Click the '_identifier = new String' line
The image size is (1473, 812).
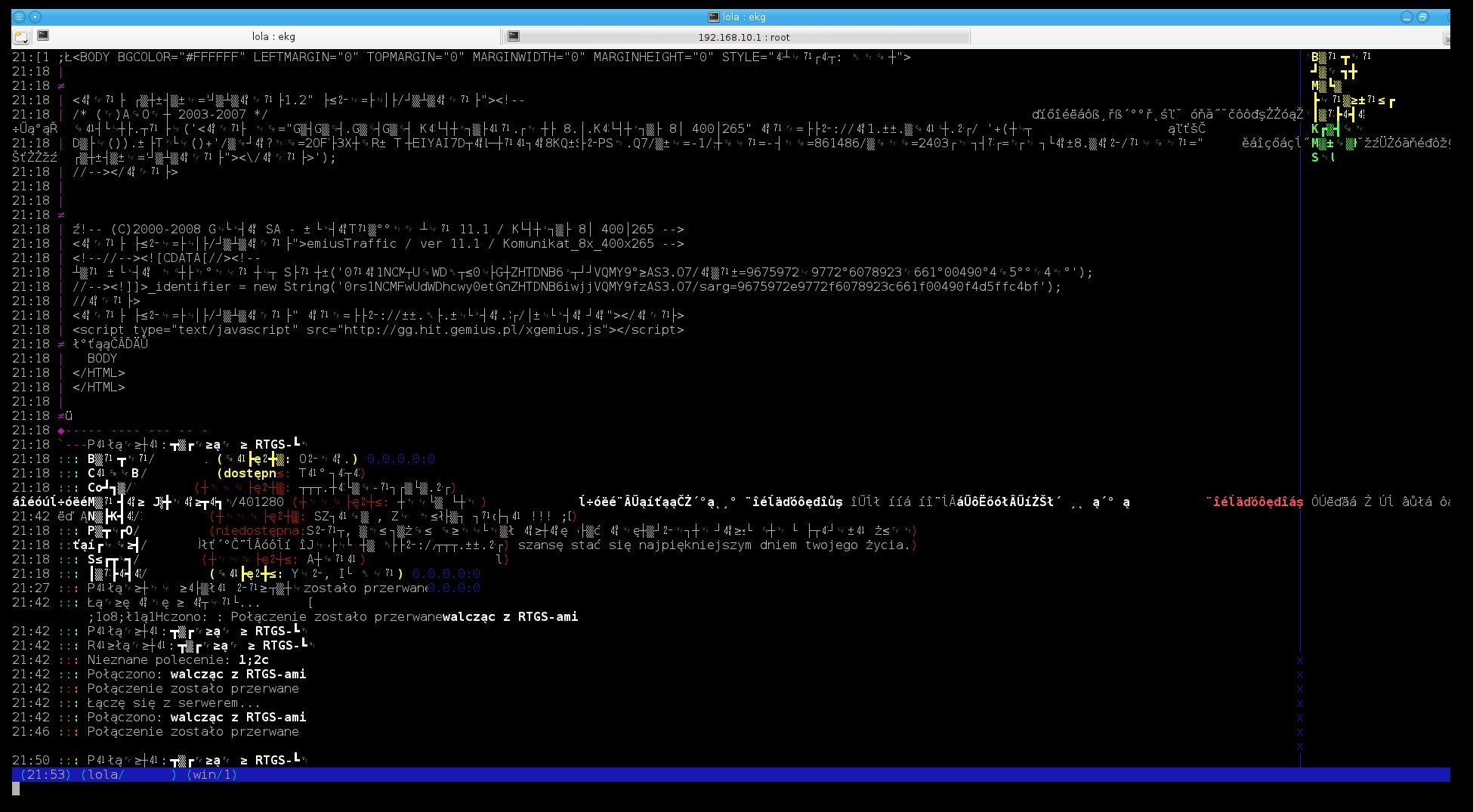tap(567, 286)
